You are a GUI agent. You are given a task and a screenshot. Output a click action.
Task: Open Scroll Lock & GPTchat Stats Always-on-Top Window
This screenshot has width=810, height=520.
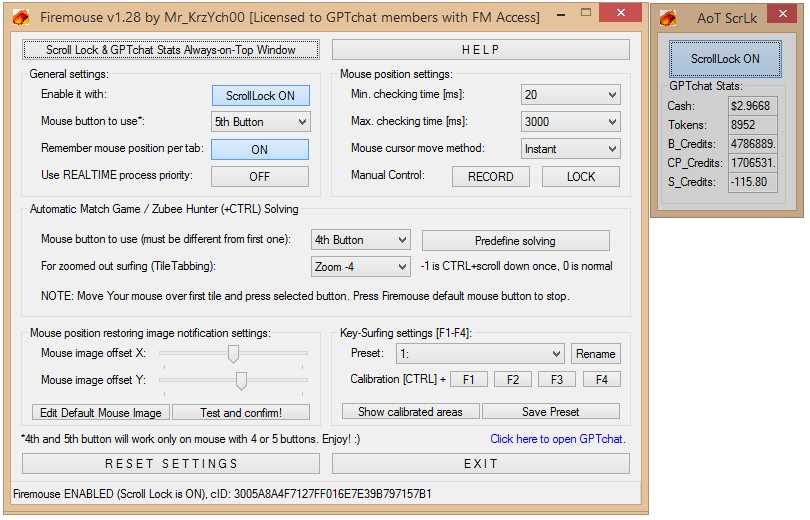coord(170,50)
